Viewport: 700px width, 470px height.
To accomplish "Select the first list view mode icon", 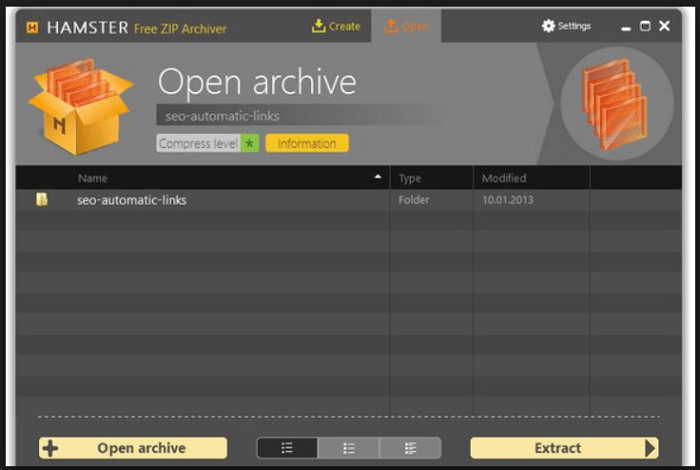I will 288,448.
